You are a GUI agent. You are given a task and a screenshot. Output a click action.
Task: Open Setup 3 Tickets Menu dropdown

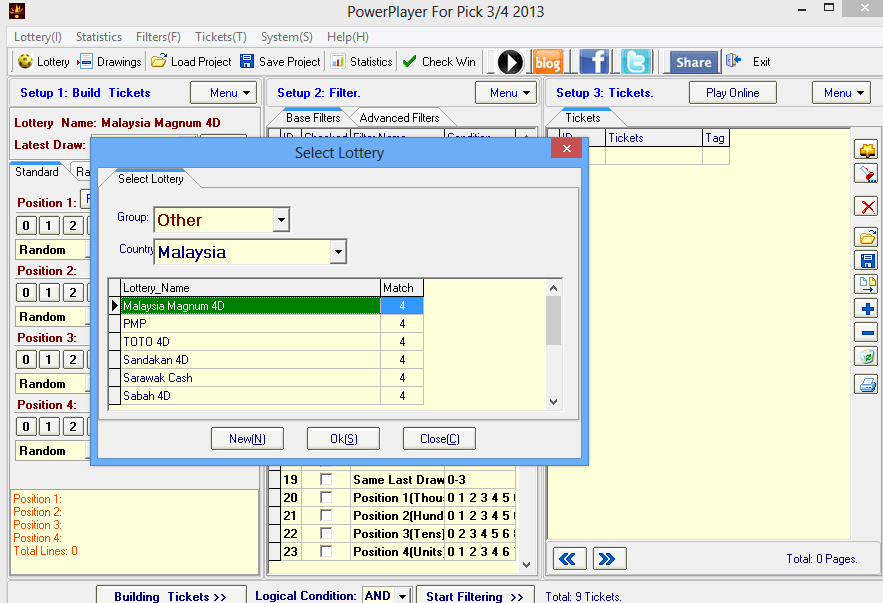pyautogui.click(x=841, y=93)
